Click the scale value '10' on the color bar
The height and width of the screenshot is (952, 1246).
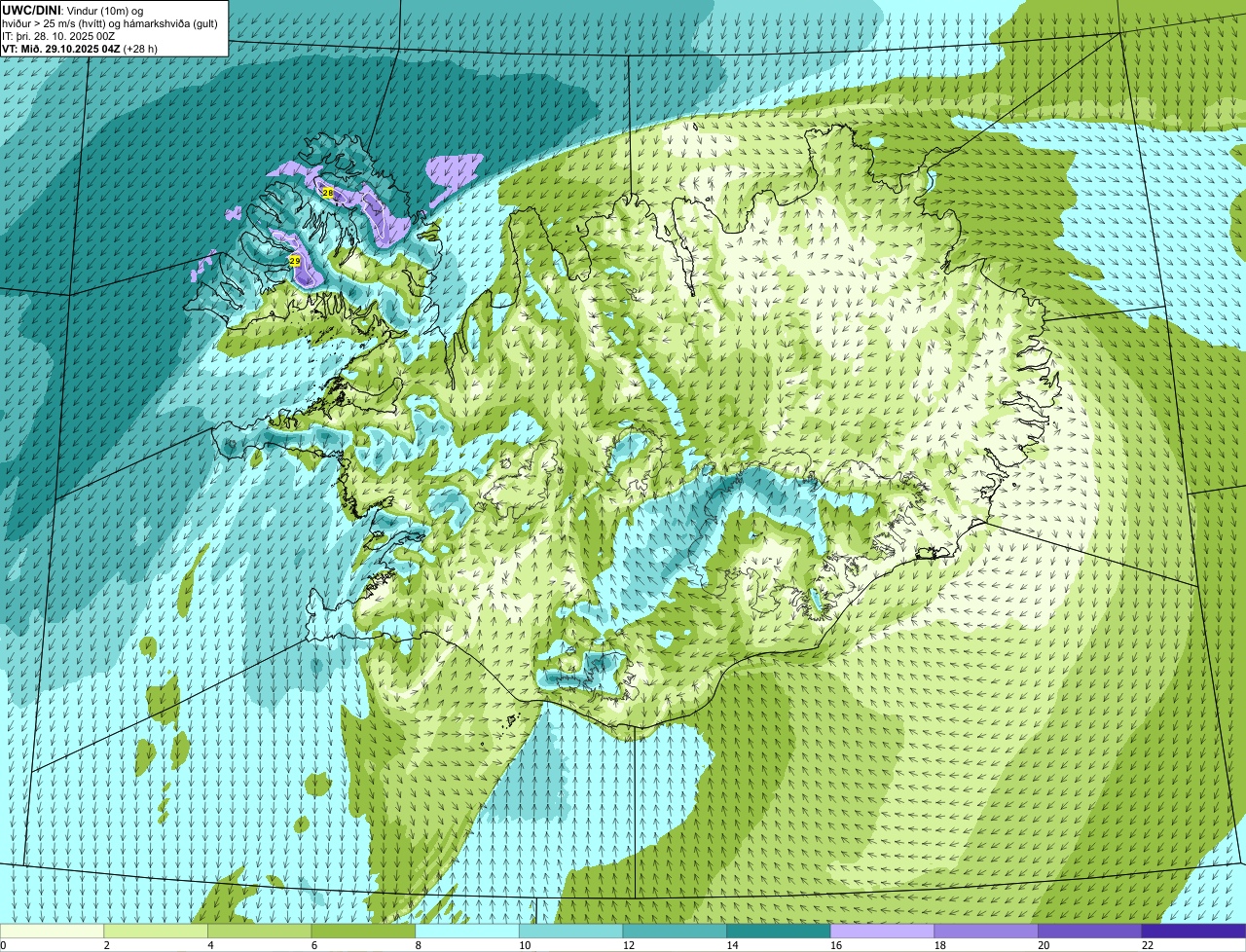[x=525, y=944]
